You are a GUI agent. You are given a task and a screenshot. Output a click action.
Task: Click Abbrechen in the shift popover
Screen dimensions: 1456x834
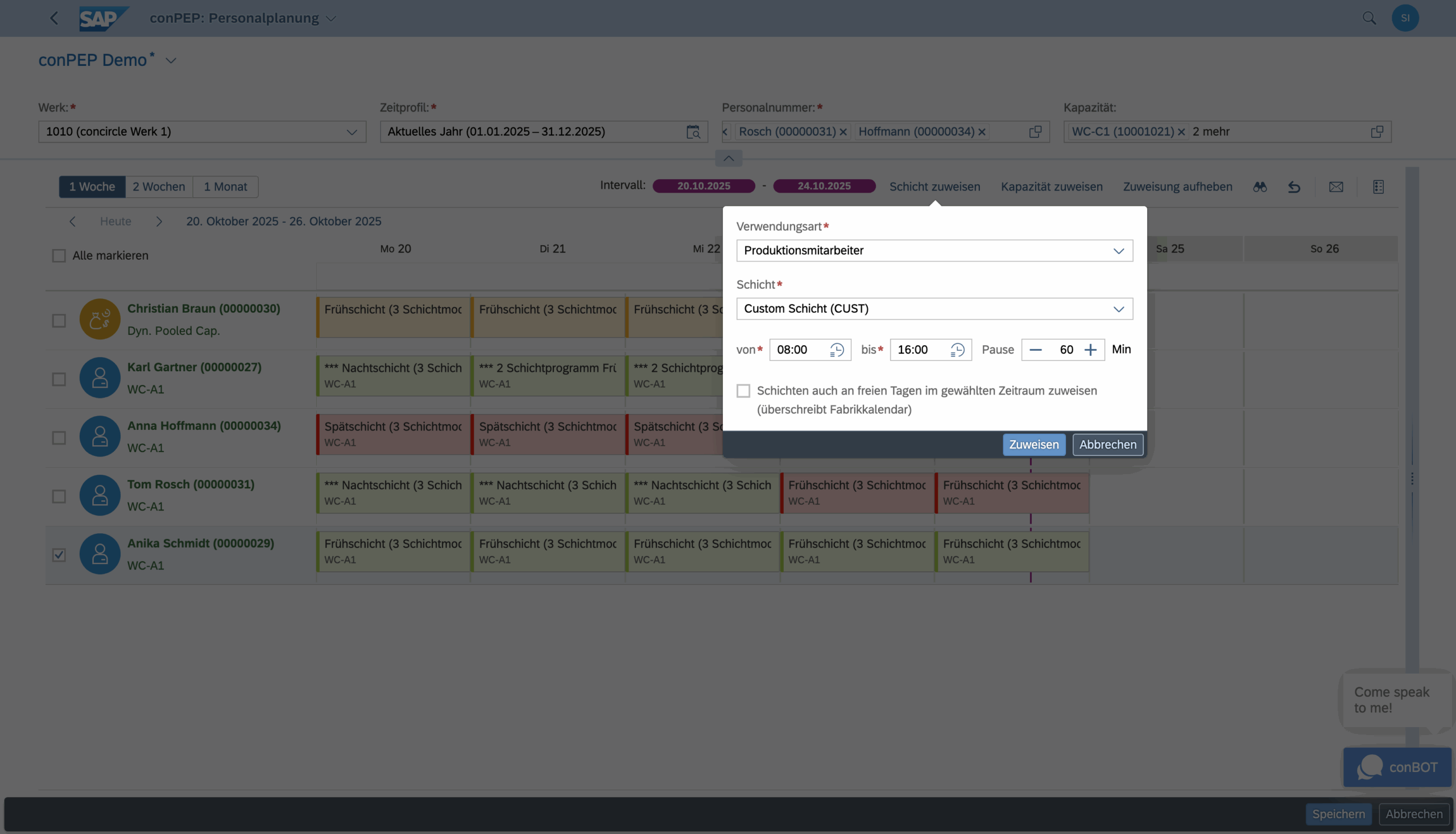click(1107, 445)
